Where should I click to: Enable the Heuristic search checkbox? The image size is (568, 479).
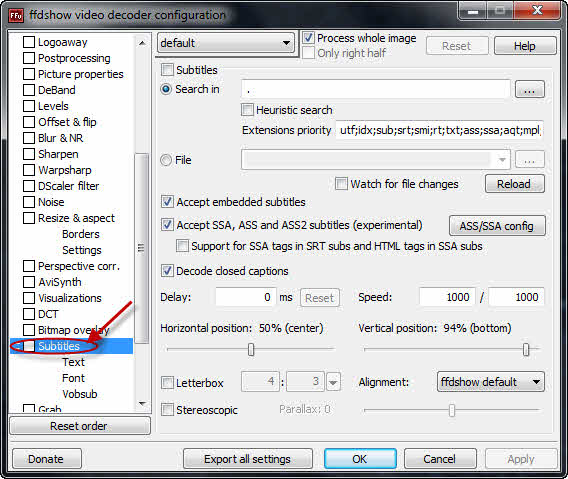point(247,110)
